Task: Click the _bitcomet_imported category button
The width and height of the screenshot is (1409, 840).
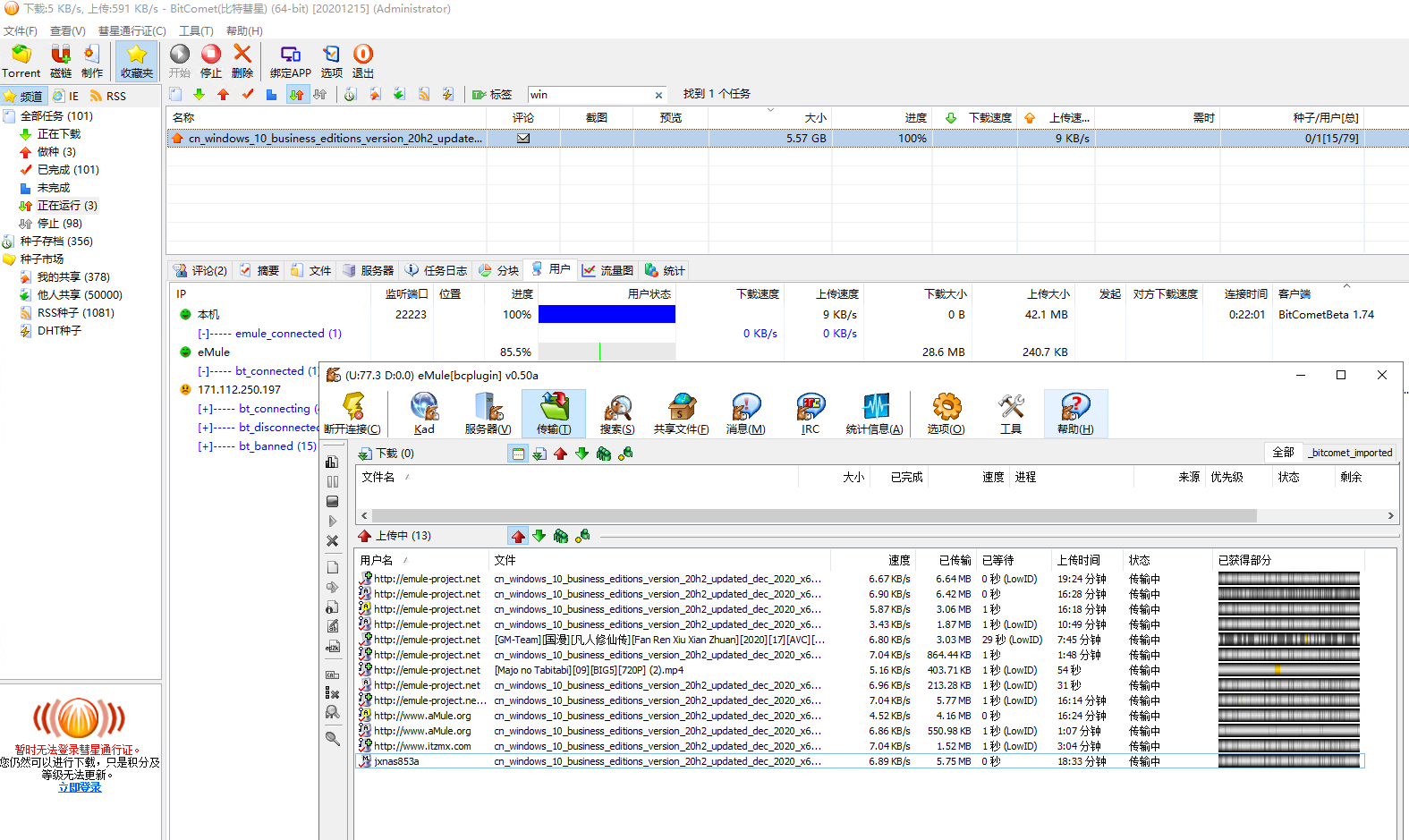Action: [x=1350, y=453]
